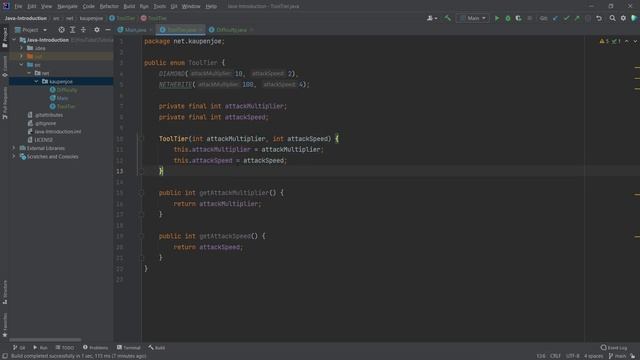Expand the .idea folder node
Image resolution: width=640 pixels, height=360 pixels.
pos(22,48)
